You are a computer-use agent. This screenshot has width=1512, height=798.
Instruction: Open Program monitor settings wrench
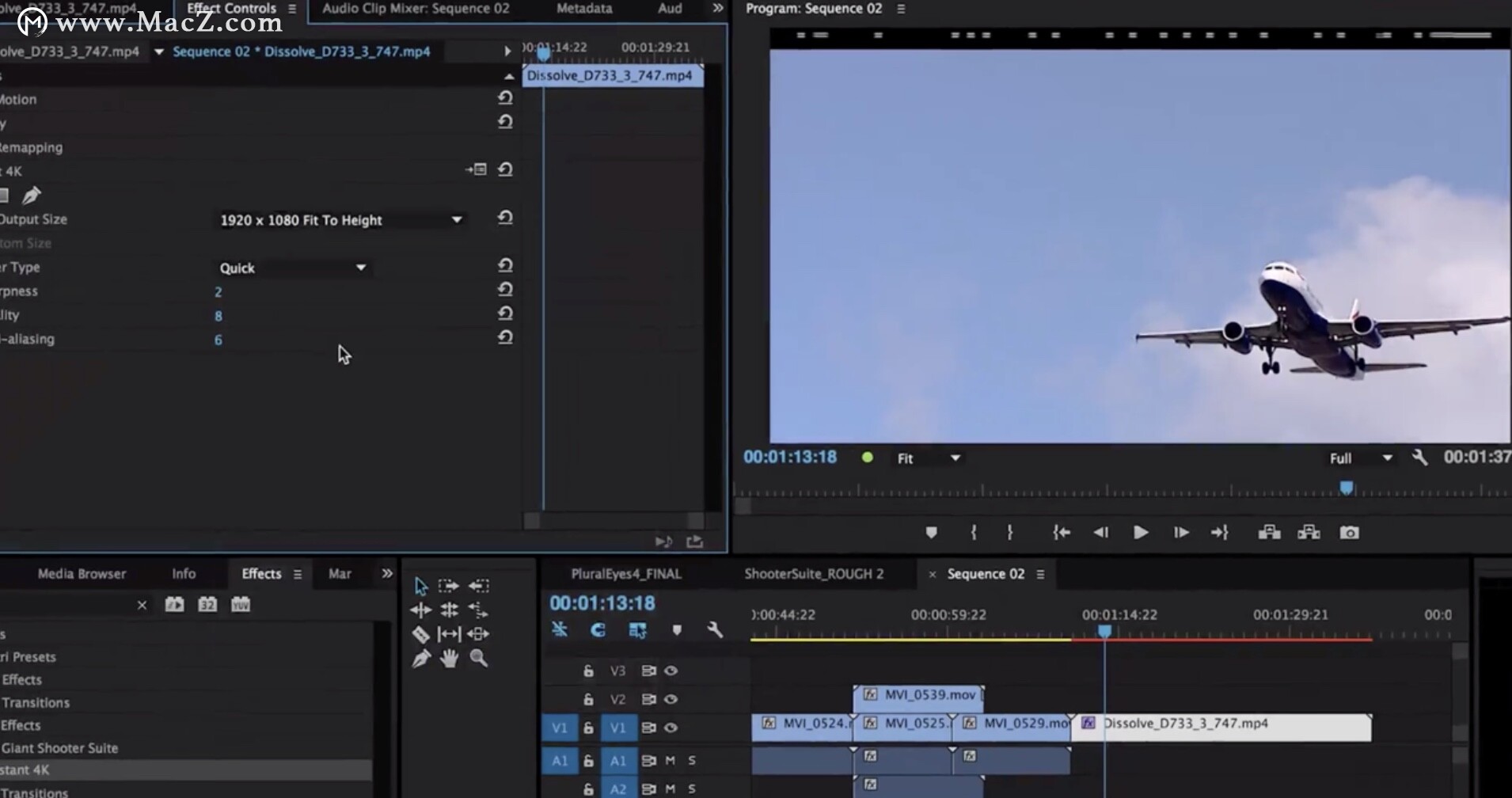click(1419, 458)
